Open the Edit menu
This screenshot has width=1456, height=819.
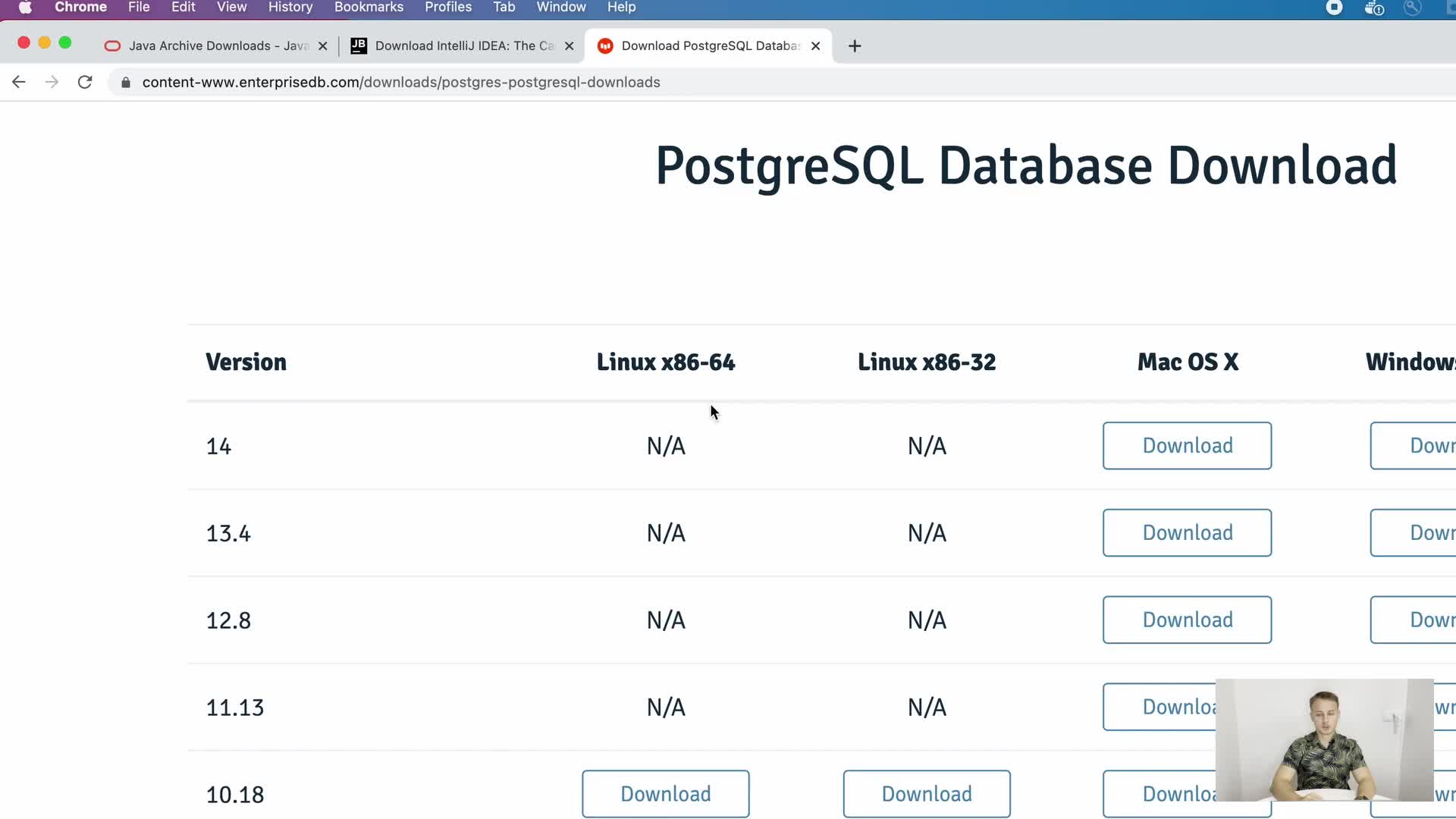click(x=184, y=8)
